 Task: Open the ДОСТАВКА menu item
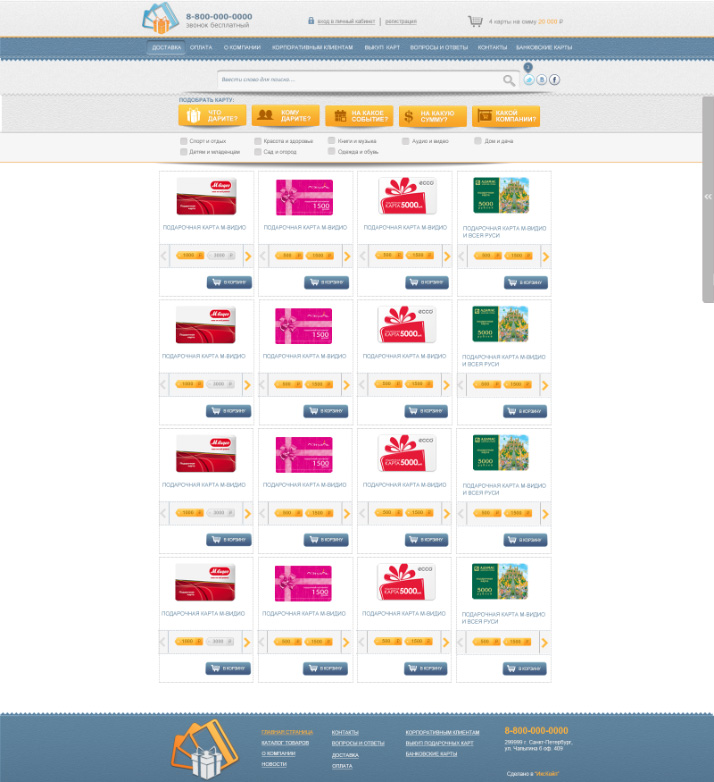[166, 47]
